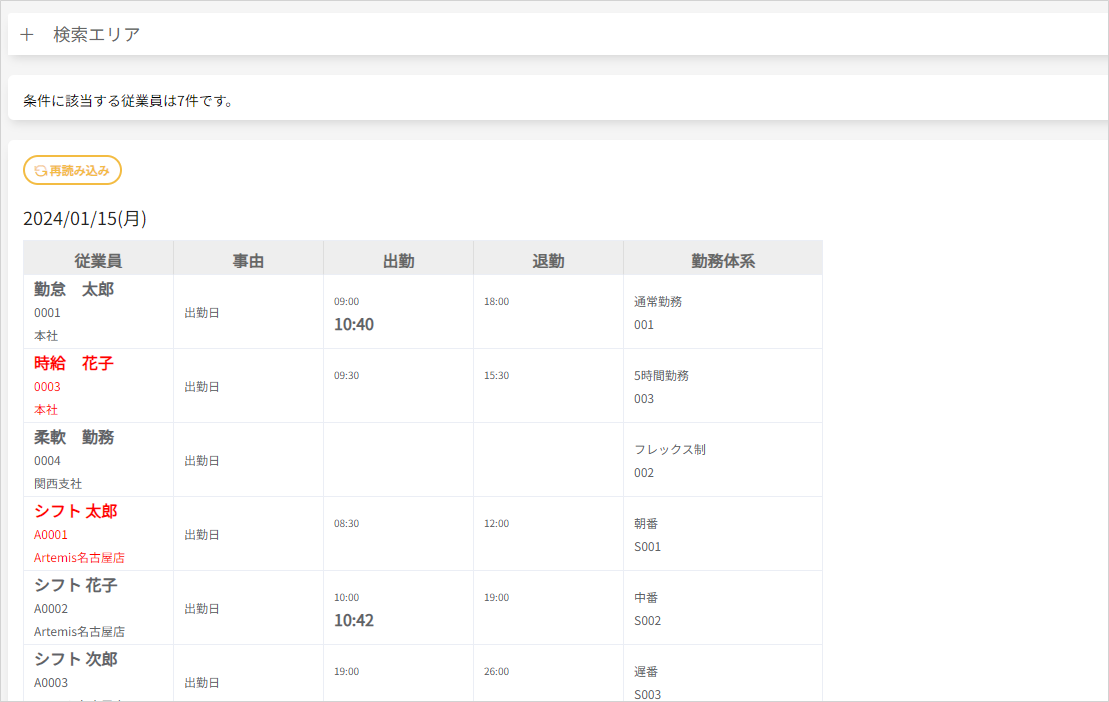Click 出勤日 in 勤怠 太郎 row
Viewport: 1109px width, 702px height.
[201, 313]
